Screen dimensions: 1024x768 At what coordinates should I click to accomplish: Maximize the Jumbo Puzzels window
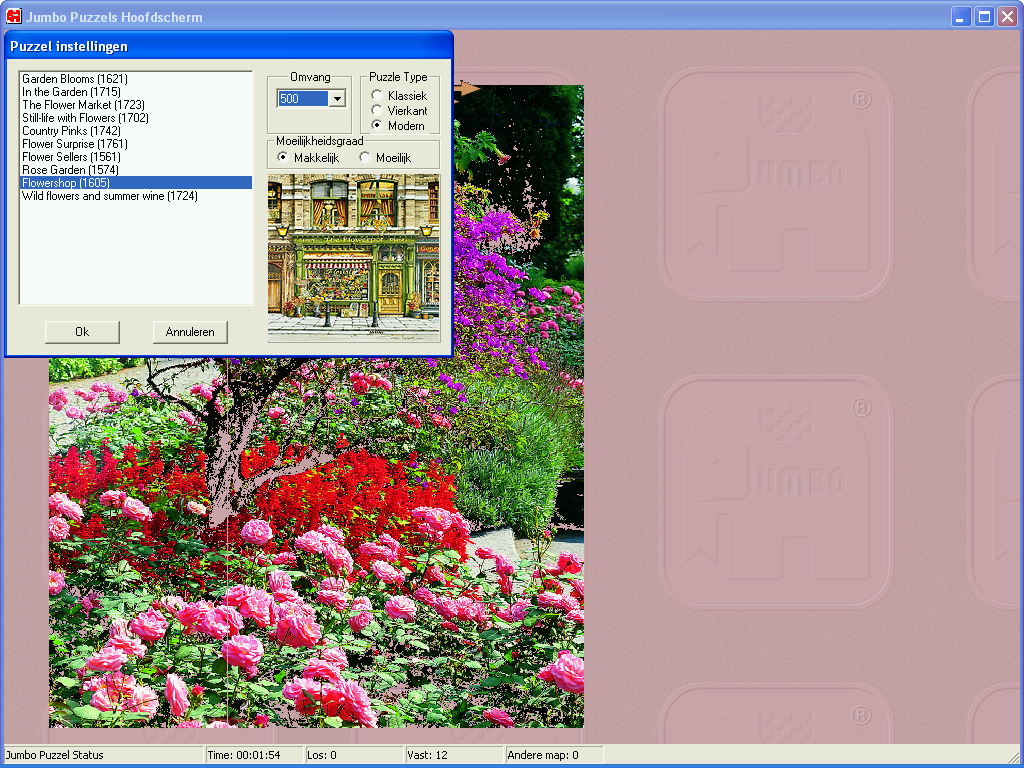point(984,16)
